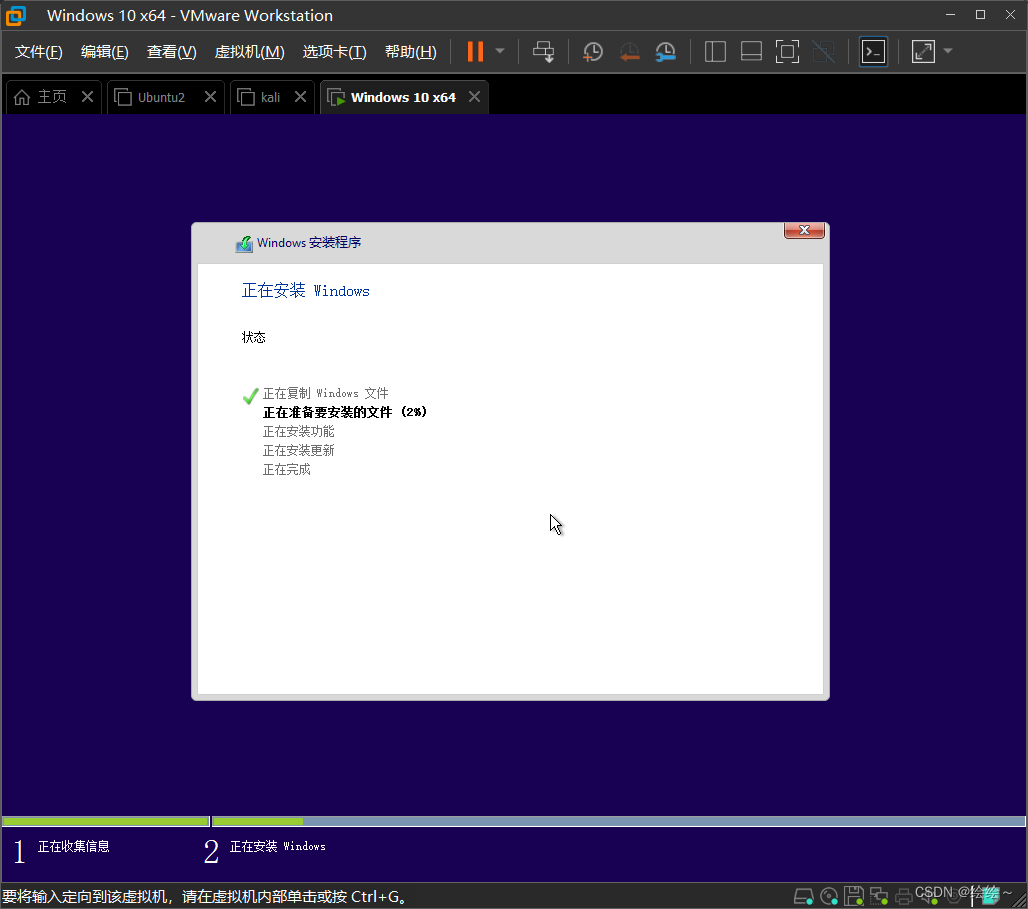Screen dimensions: 1028x909
Task: Click the network adapter icon in status bar
Action: point(878,895)
